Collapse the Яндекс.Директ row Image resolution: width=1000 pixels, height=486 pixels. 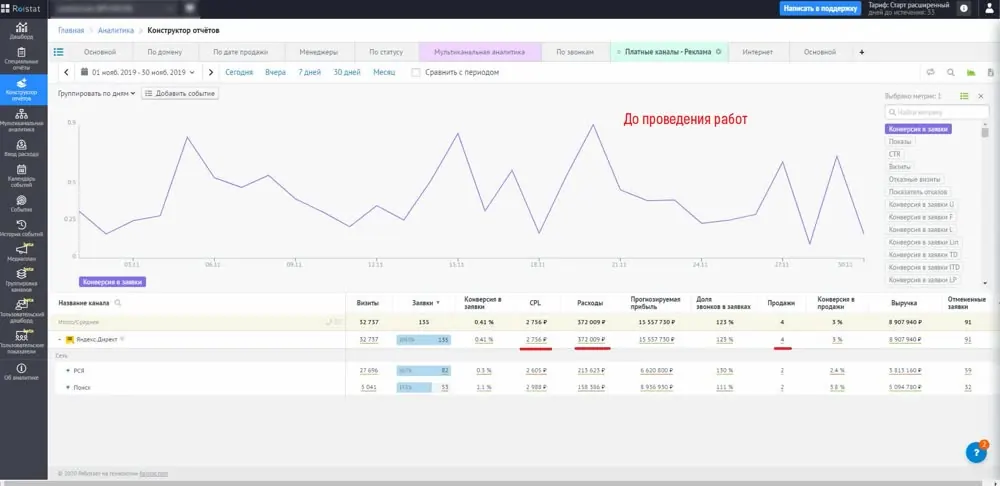(x=60, y=340)
